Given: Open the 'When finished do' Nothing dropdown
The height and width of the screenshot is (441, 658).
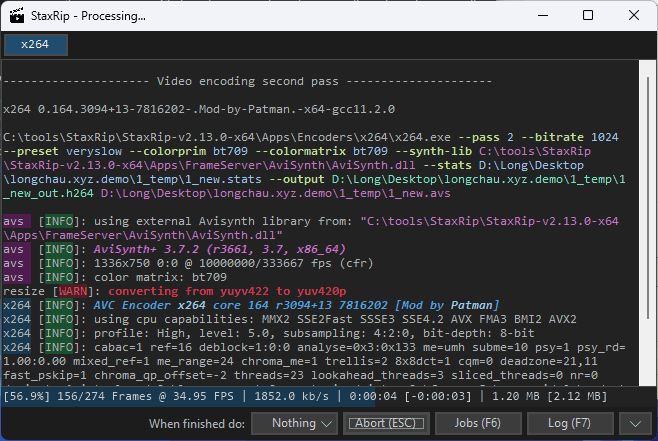Looking at the screenshot, I should (295, 423).
